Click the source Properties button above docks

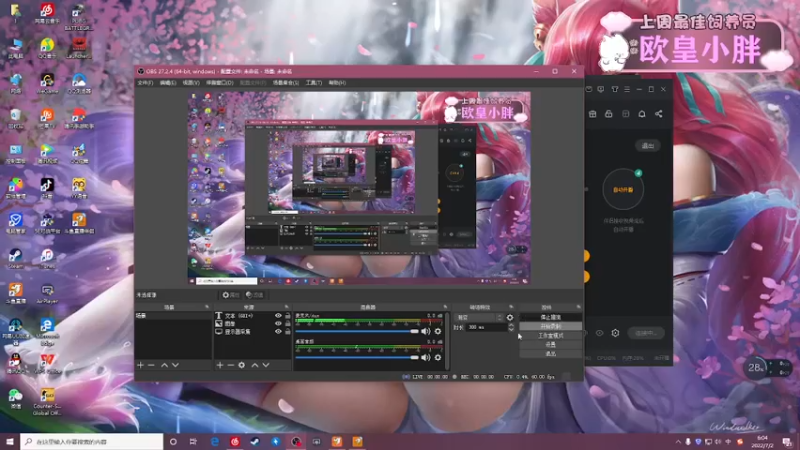pos(231,295)
